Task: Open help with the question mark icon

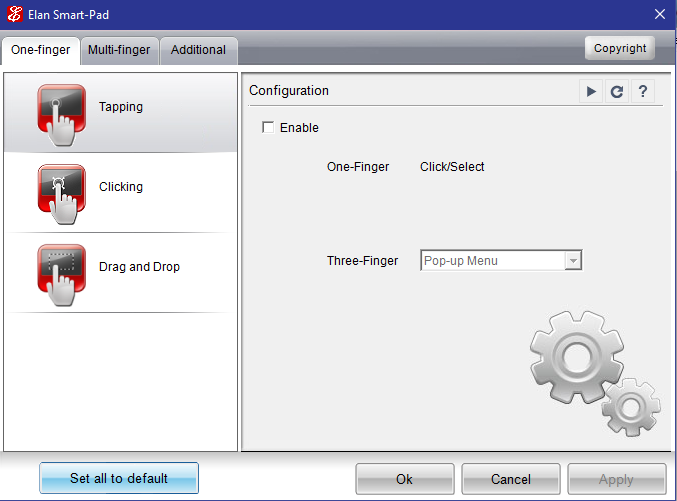Action: tap(642, 91)
